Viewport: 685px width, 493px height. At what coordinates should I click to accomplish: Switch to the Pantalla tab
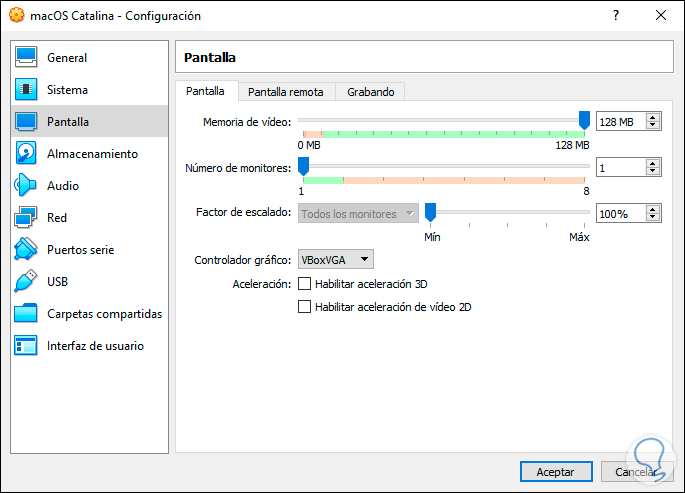(x=205, y=91)
